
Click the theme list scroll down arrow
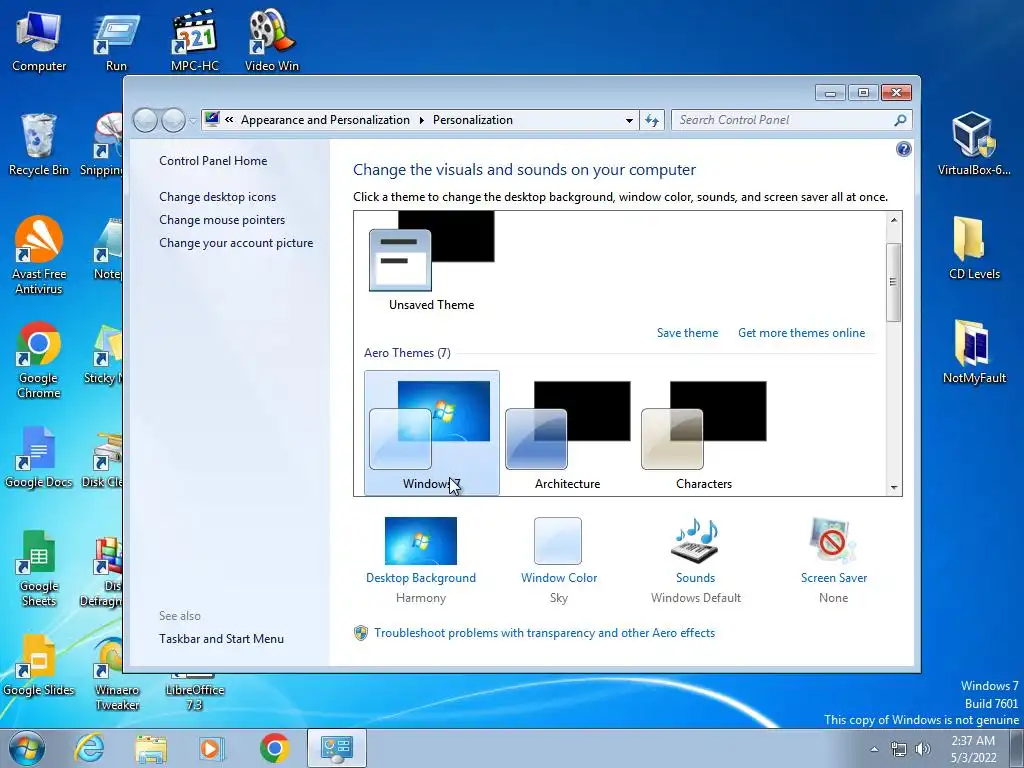893,487
